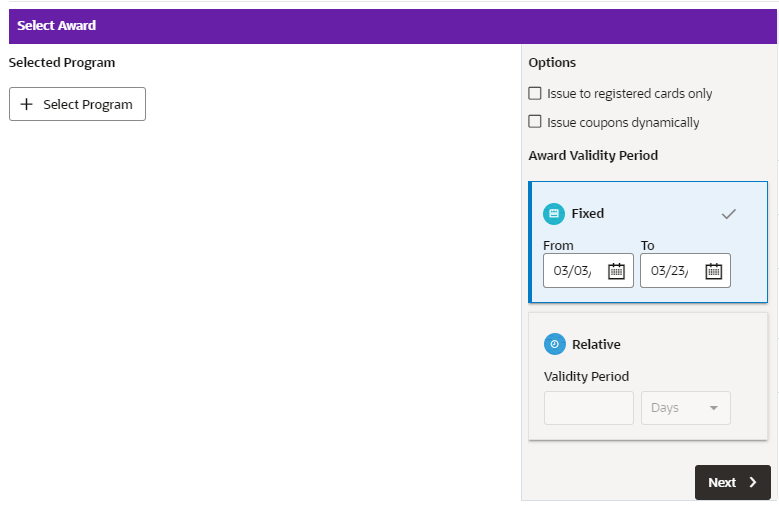Click the Next button chevron arrow
This screenshot has height=509, width=779.
coord(753,482)
